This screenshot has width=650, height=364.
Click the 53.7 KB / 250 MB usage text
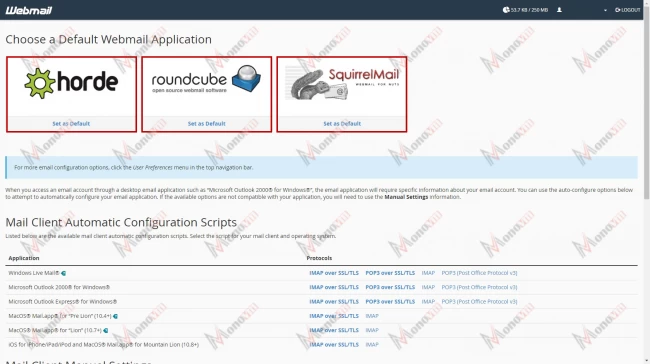[x=529, y=10]
